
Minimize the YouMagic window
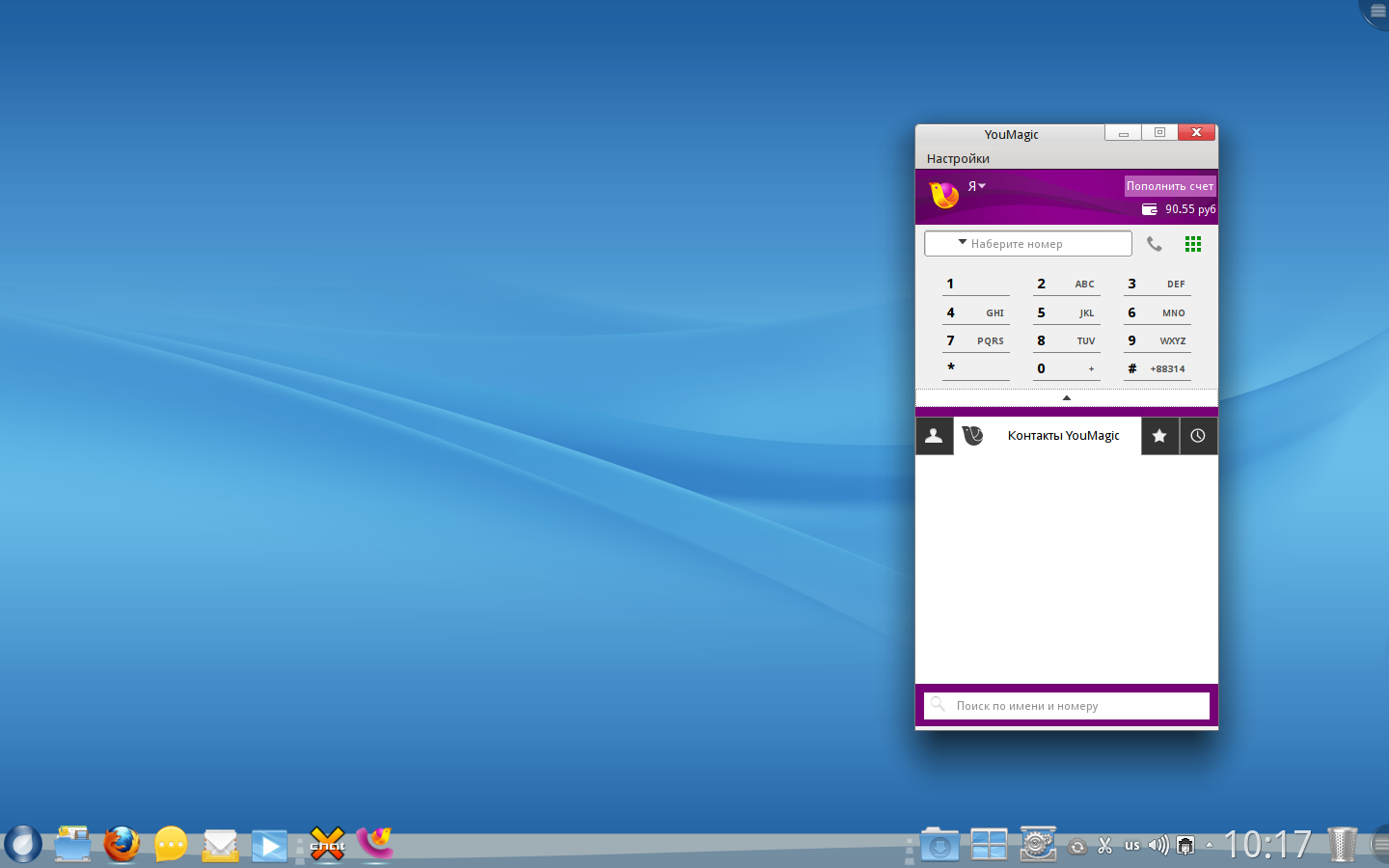1124,133
